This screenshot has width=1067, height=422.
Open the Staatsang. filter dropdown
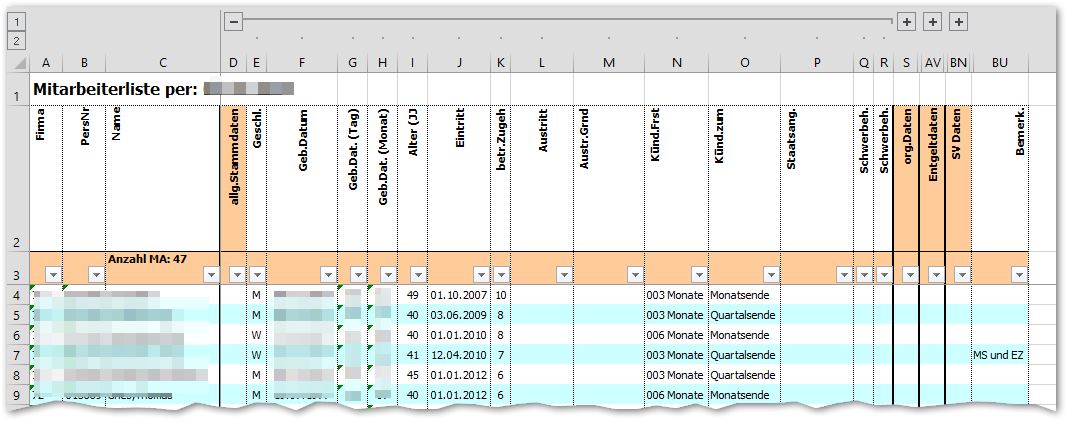[x=843, y=274]
